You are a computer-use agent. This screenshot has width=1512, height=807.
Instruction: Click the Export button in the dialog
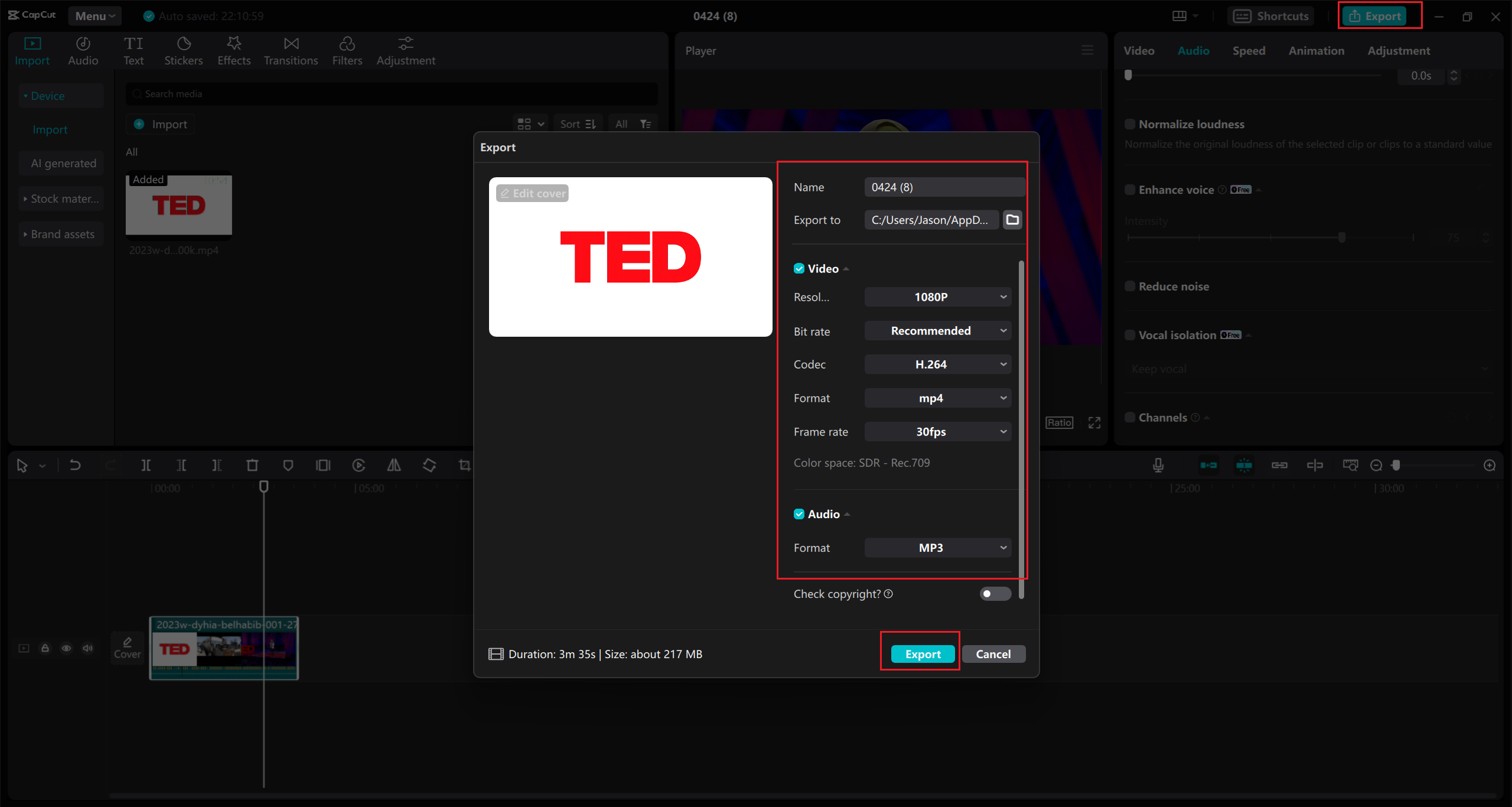(x=921, y=654)
